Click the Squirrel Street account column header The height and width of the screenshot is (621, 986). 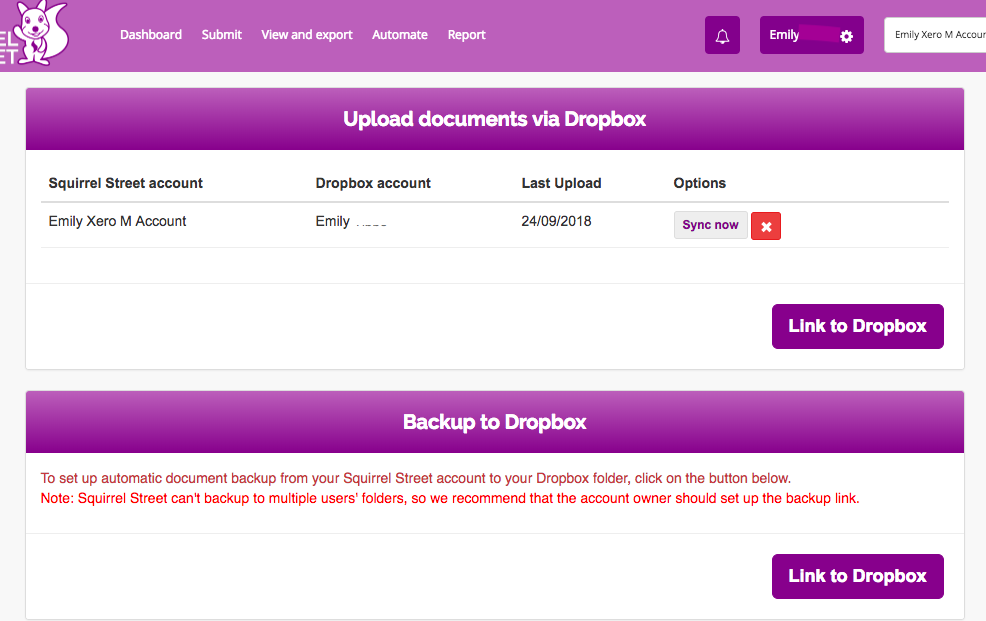(126, 183)
